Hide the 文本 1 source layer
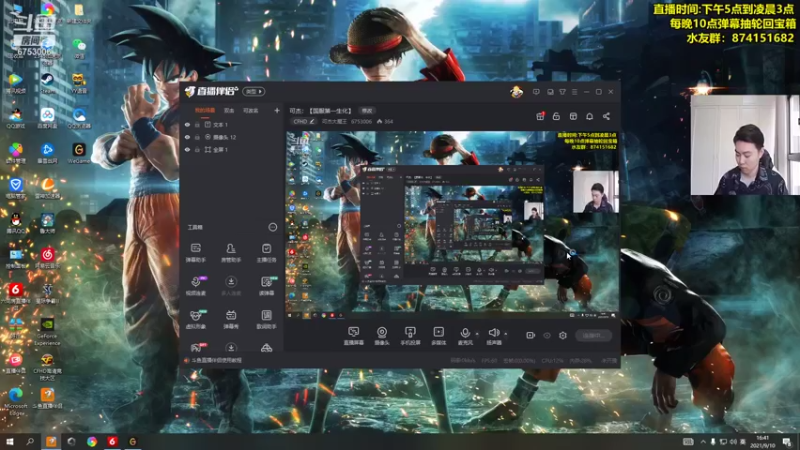 187,124
